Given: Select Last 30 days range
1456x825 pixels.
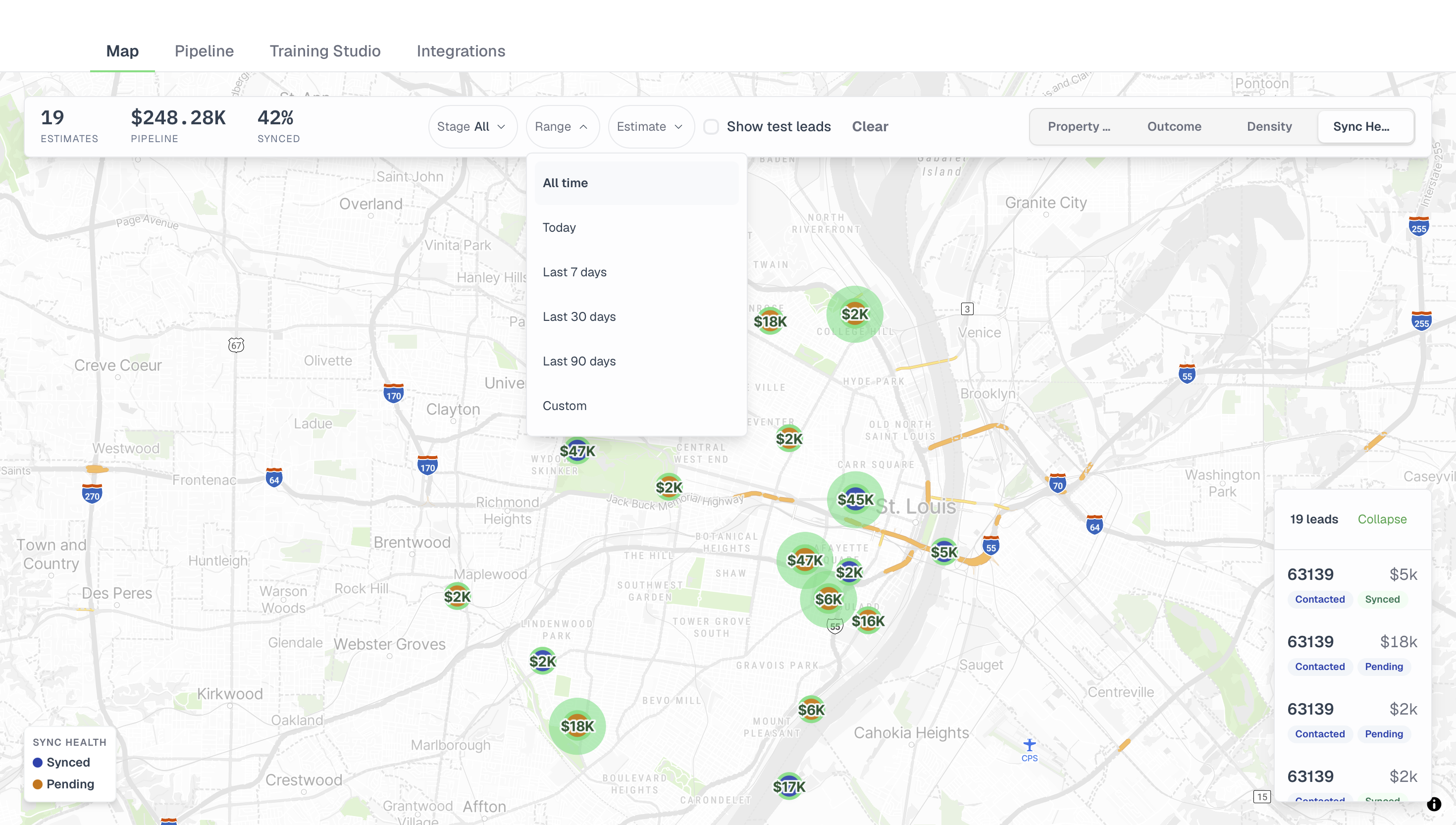Looking at the screenshot, I should click(x=636, y=317).
